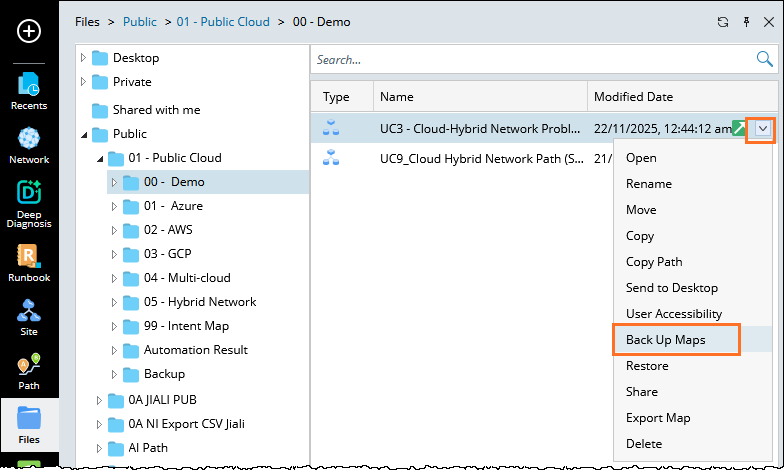Click the search magnifier icon
This screenshot has width=784, height=471.
point(763,60)
